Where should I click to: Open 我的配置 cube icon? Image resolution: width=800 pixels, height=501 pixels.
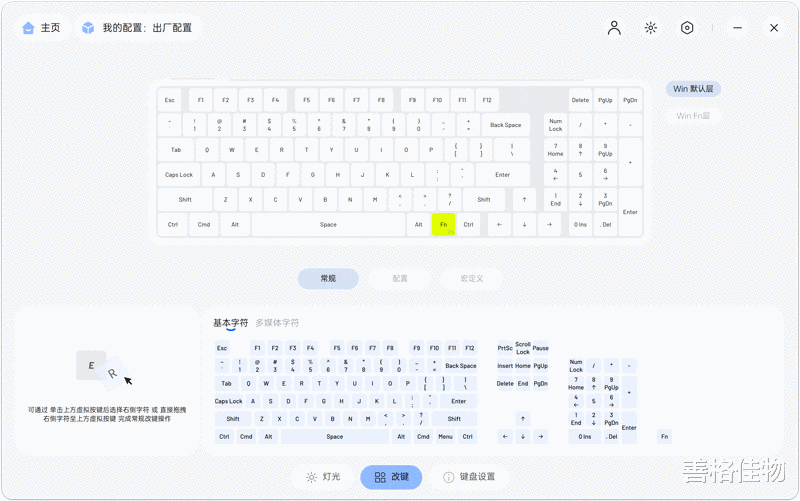[x=88, y=28]
